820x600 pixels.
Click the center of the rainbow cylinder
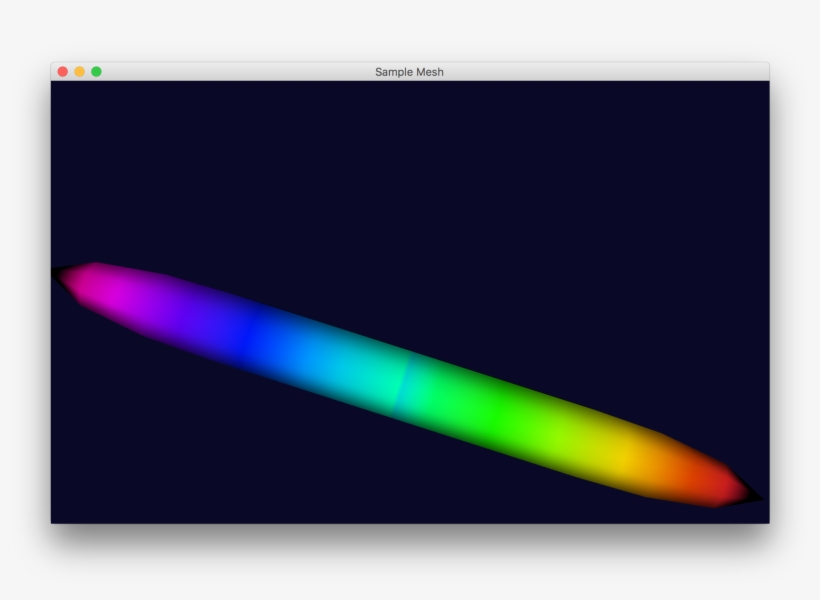click(405, 385)
